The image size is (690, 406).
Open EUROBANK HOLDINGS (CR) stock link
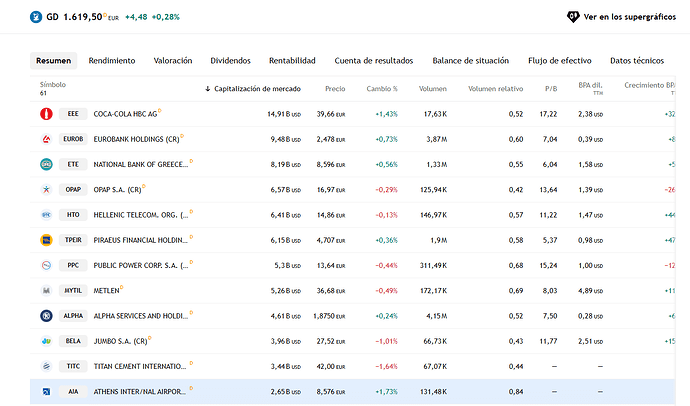(x=136, y=139)
